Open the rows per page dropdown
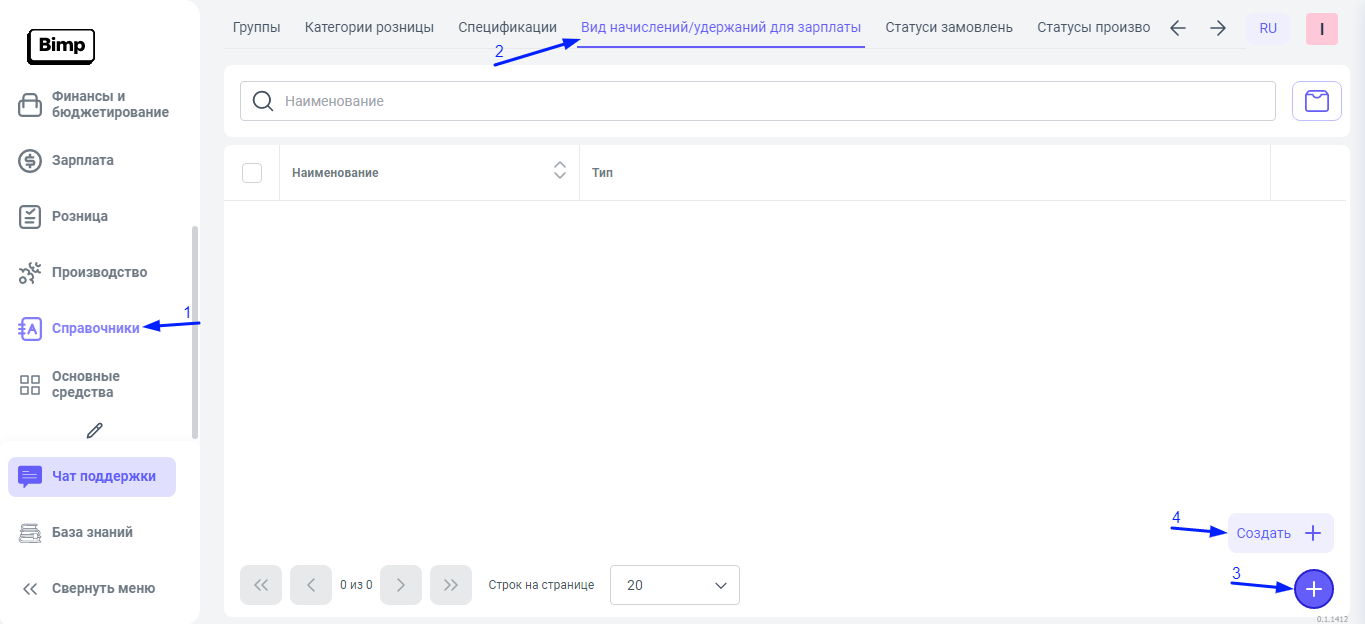Screen dimensions: 1365x624 coord(675,585)
